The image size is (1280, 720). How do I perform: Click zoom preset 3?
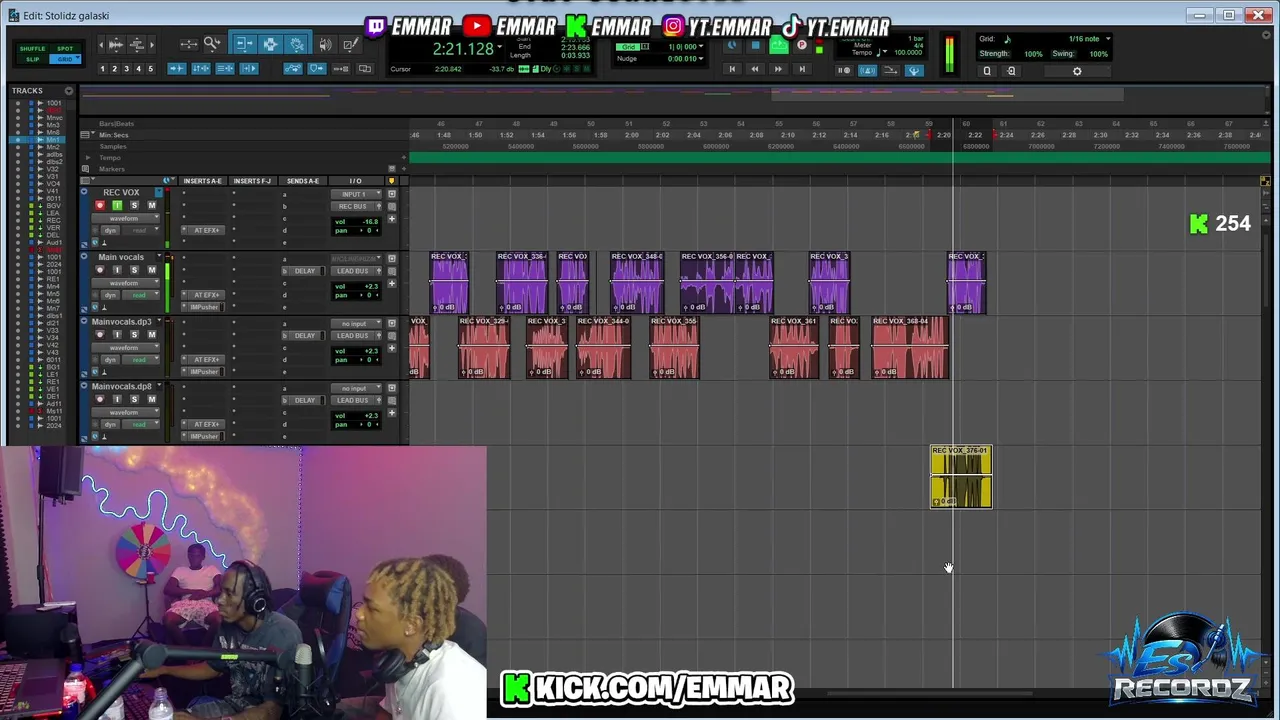tap(126, 69)
